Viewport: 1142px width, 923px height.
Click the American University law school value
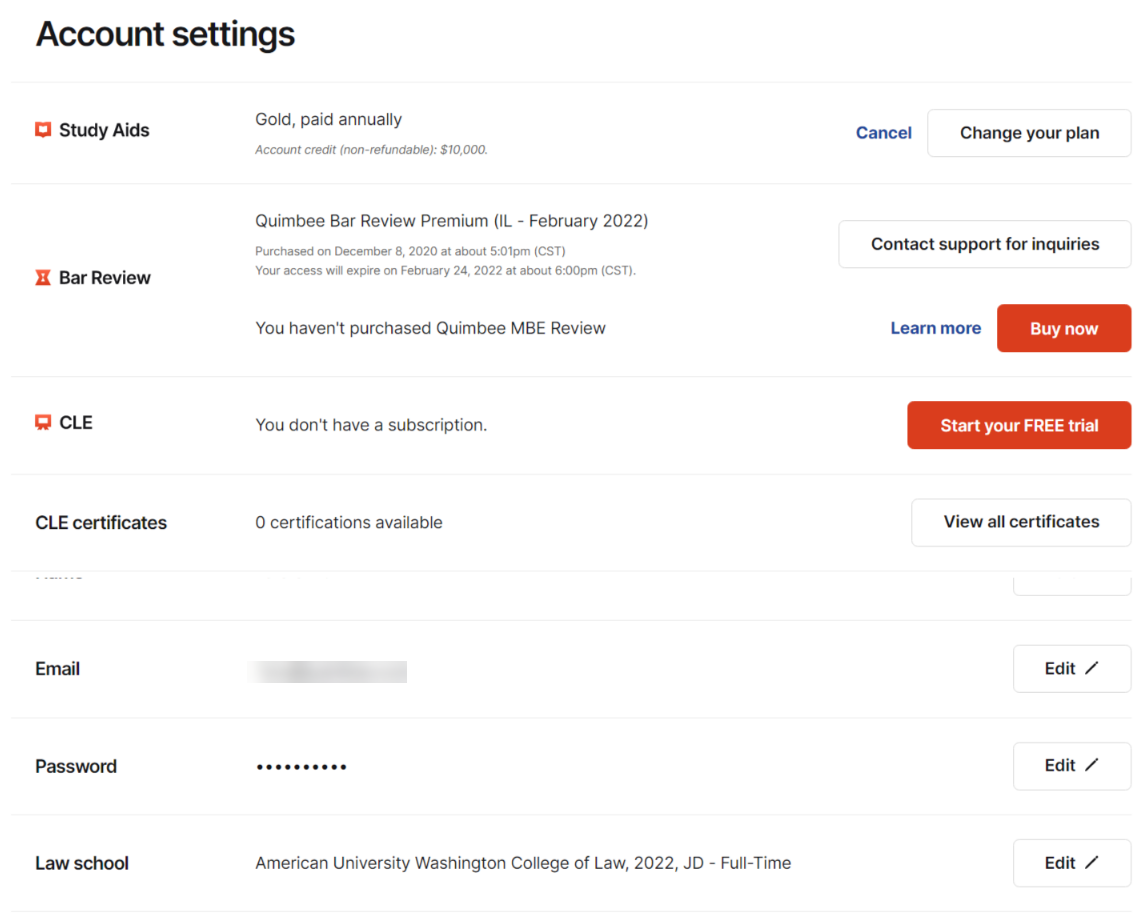pyautogui.click(x=523, y=863)
